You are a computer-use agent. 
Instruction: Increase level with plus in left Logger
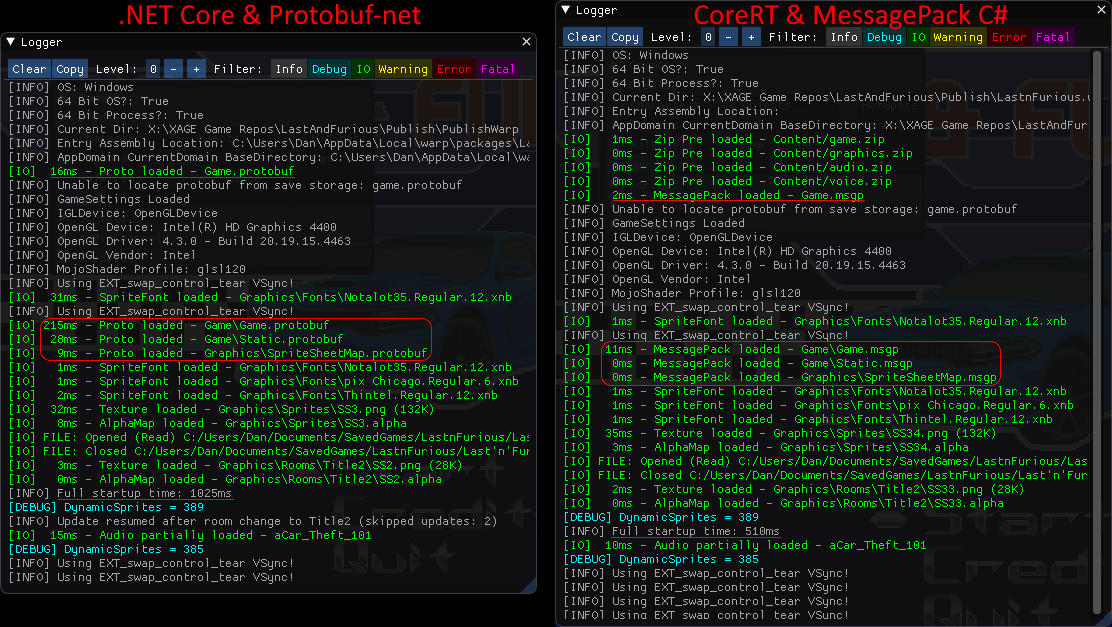(196, 69)
